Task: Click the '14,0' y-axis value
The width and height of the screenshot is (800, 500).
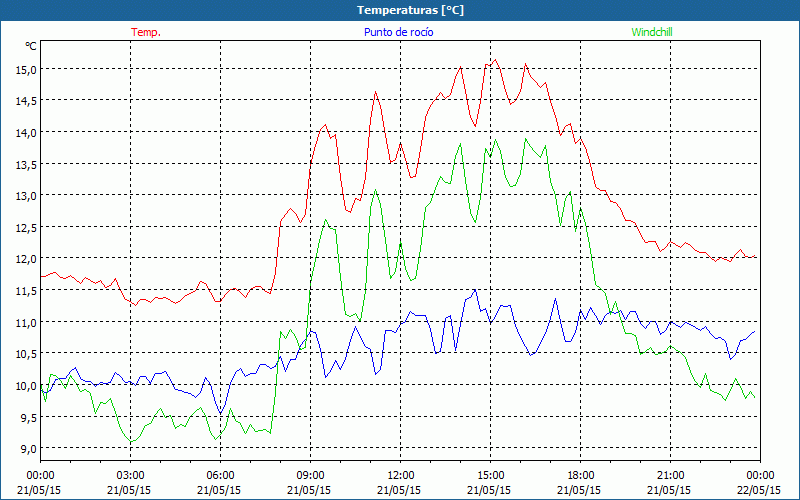Action: click(26, 133)
